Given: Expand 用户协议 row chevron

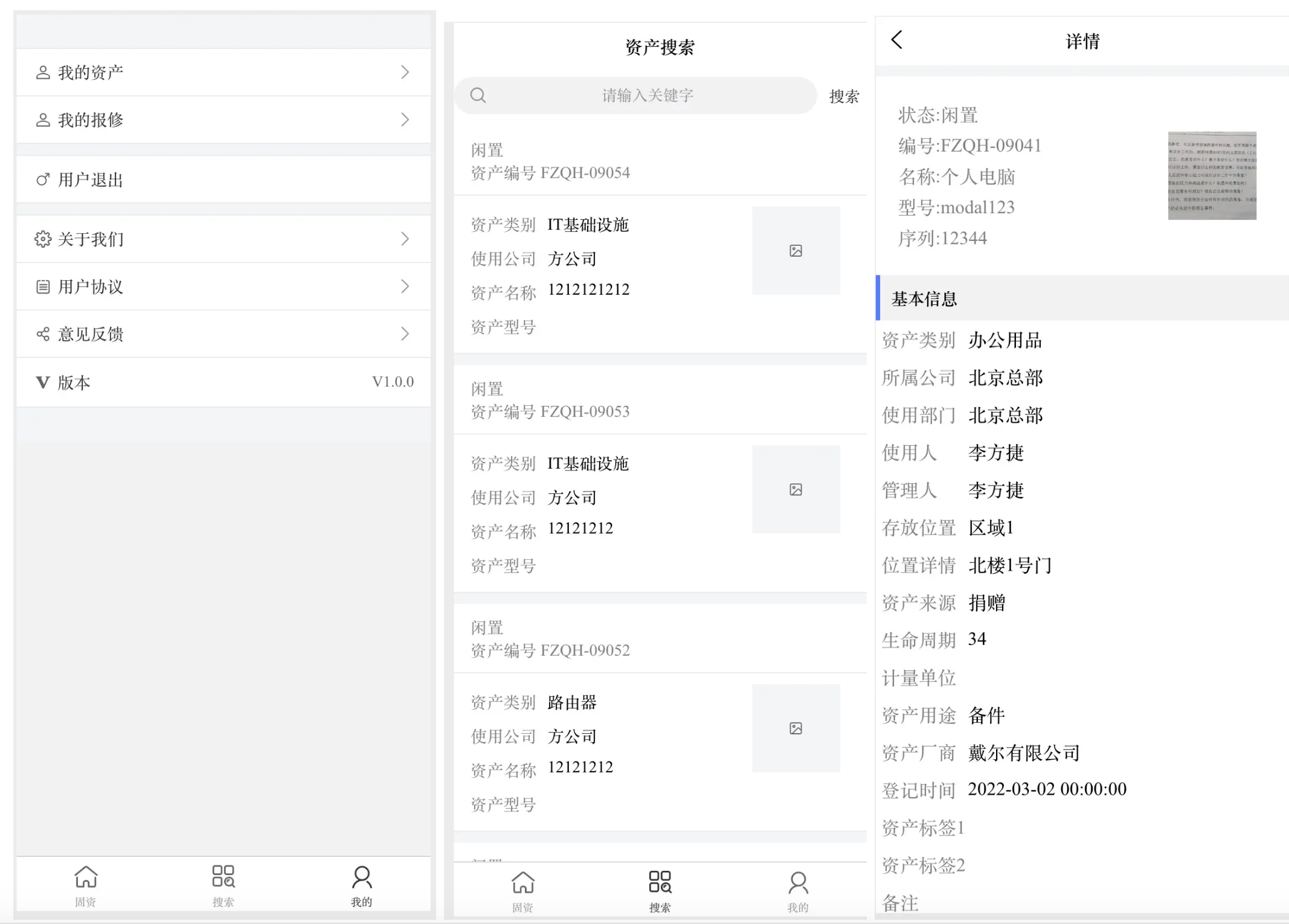Looking at the screenshot, I should [x=405, y=286].
